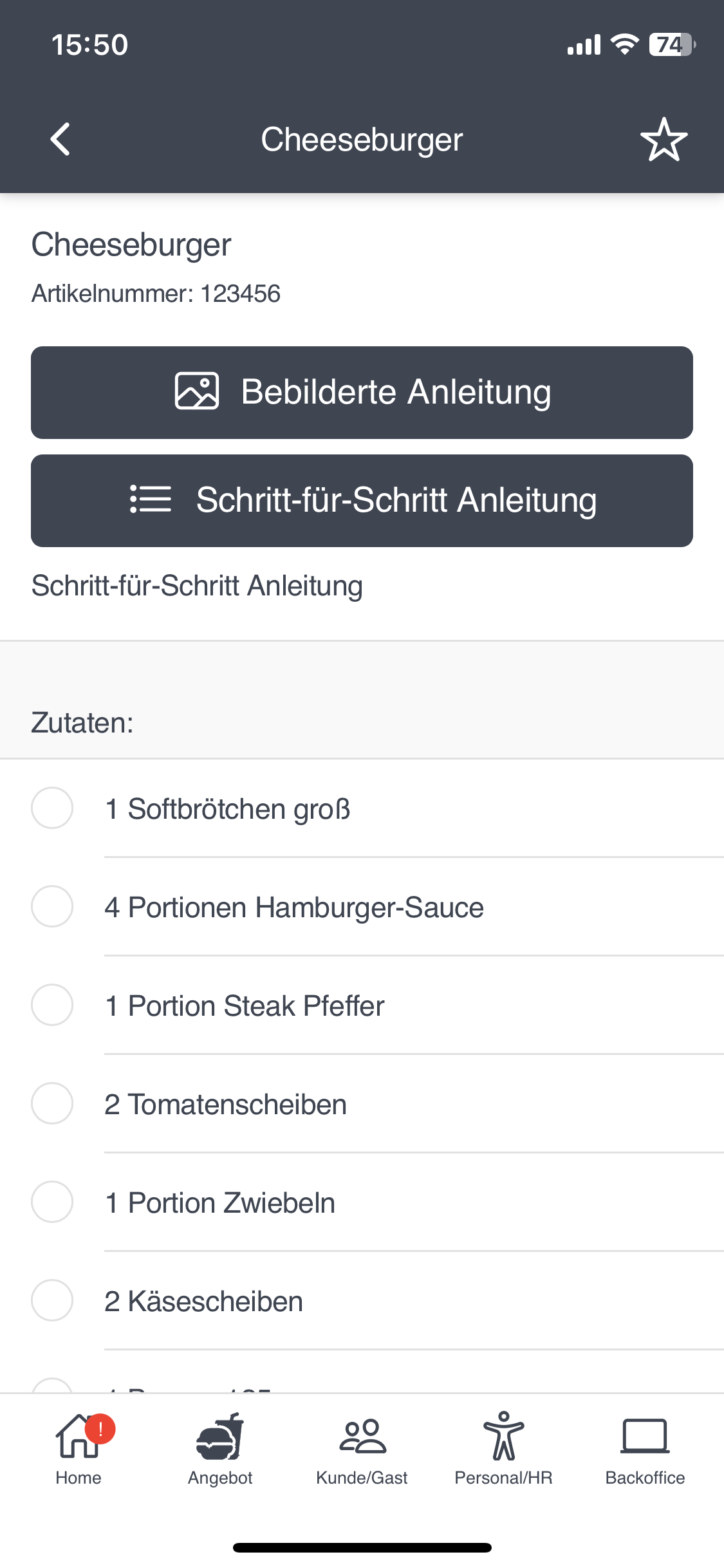Screen dimensions: 724x1568
Task: Tap the Backoffice tab label
Action: 645,1478
